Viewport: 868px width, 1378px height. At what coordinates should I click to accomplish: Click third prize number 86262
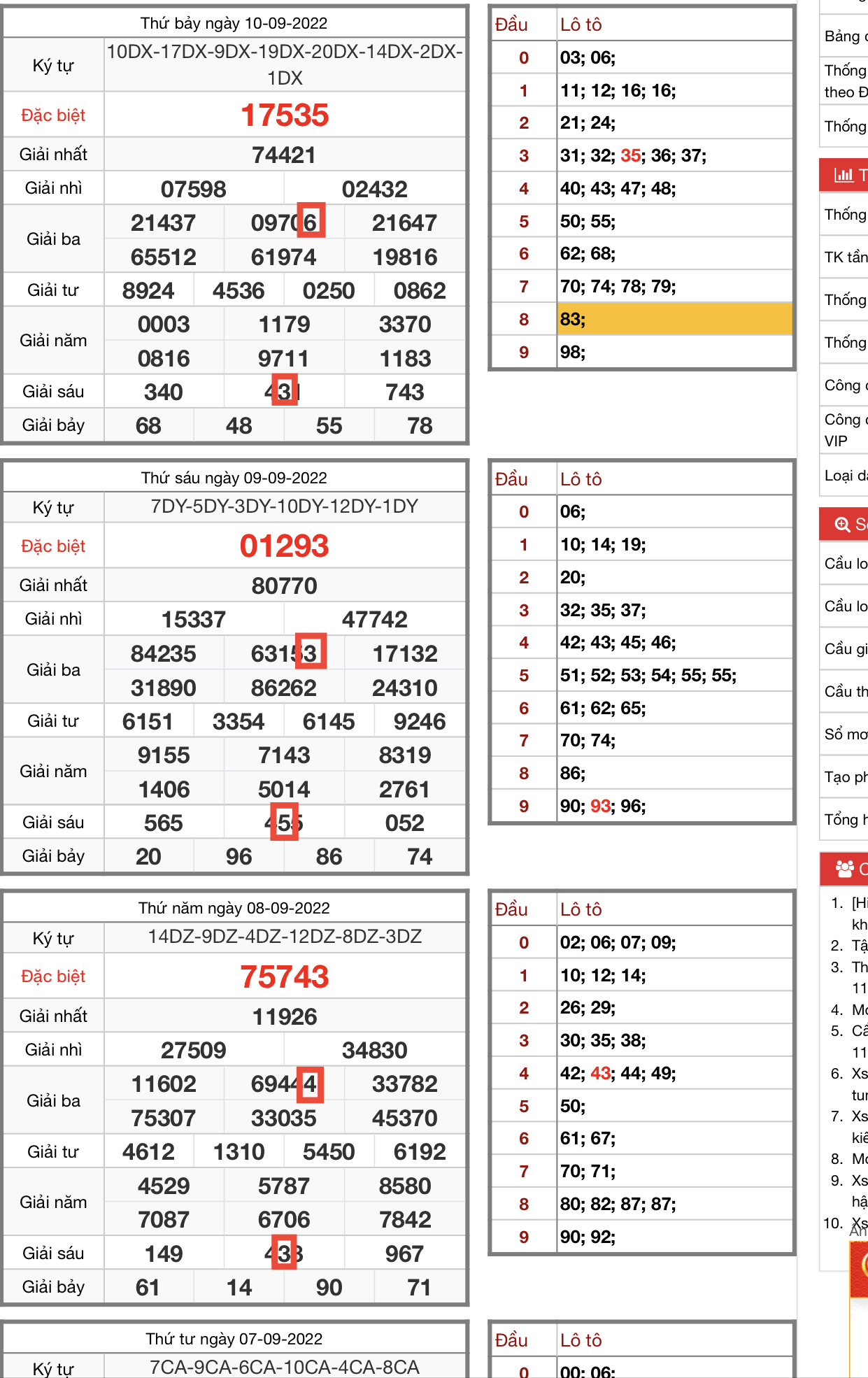pos(284,688)
